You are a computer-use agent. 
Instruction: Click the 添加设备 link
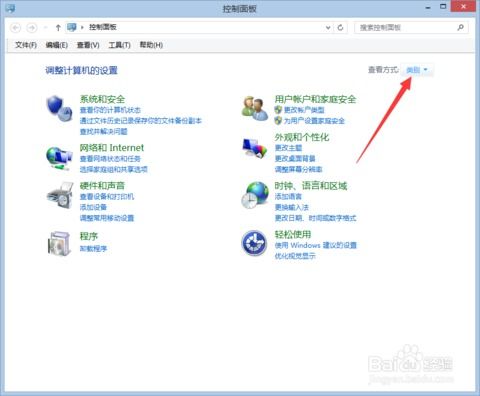pos(93,207)
